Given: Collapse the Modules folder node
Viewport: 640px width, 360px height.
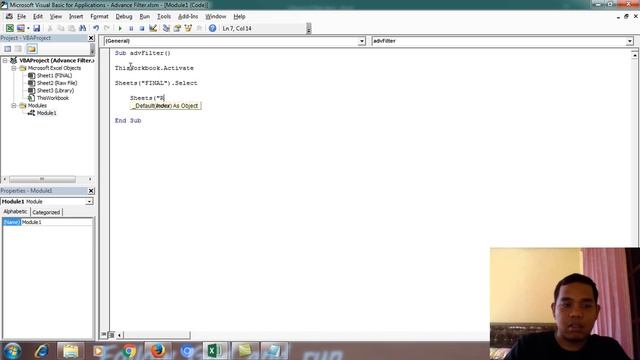Looking at the screenshot, I should (x=13, y=106).
